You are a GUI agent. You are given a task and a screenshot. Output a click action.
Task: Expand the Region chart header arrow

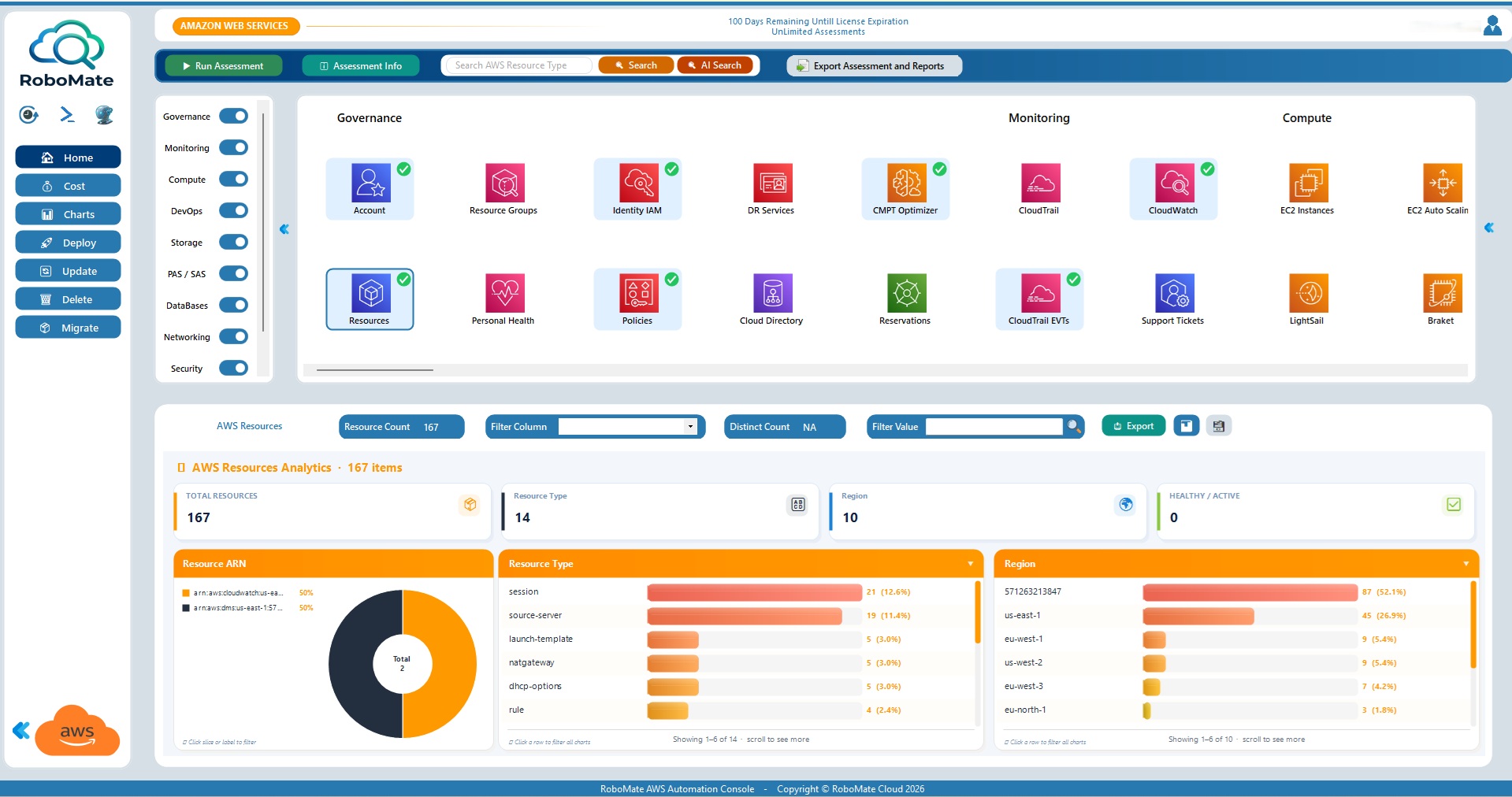pos(1466,564)
